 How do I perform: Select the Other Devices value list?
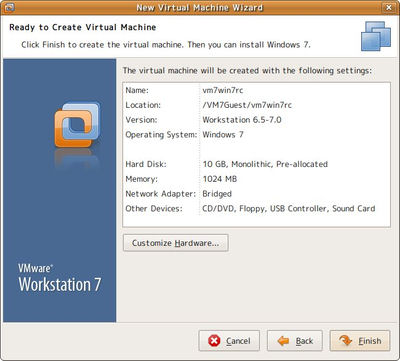click(289, 208)
